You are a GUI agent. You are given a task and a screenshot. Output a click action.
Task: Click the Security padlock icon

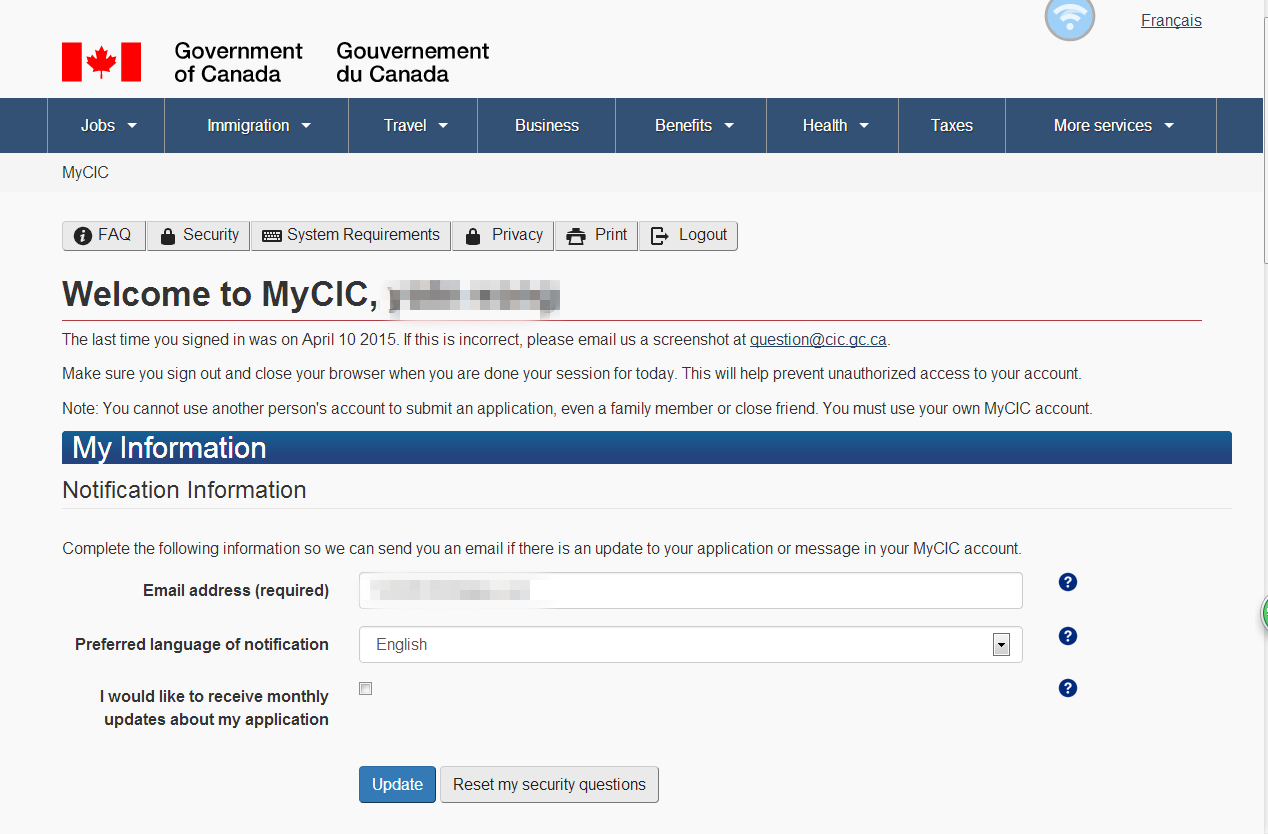tap(168, 236)
